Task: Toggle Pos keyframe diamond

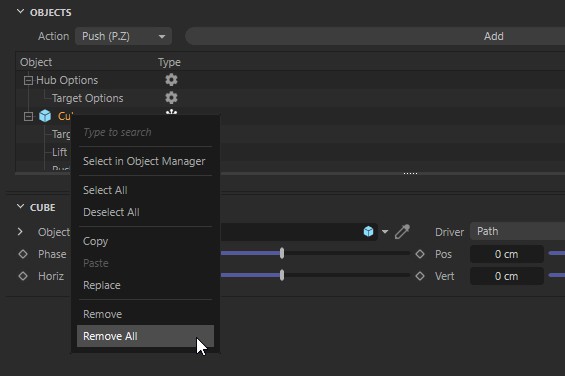Action: [420, 254]
